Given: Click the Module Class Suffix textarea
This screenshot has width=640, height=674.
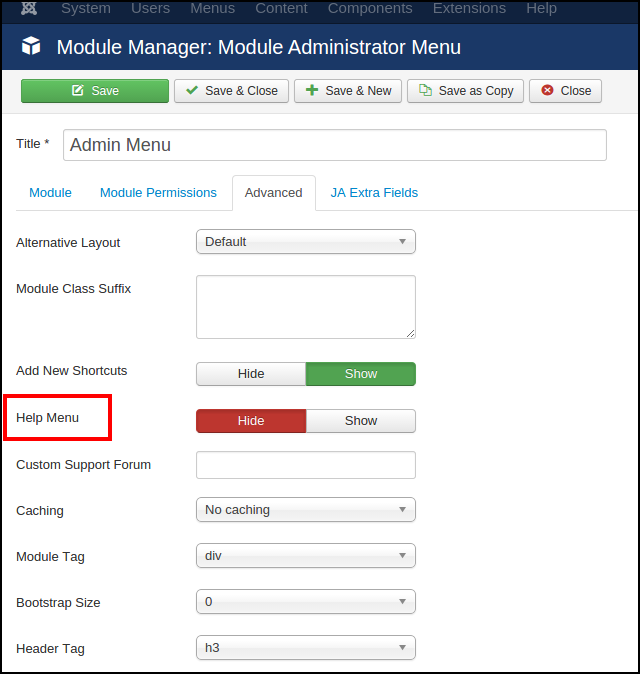Looking at the screenshot, I should tap(305, 307).
